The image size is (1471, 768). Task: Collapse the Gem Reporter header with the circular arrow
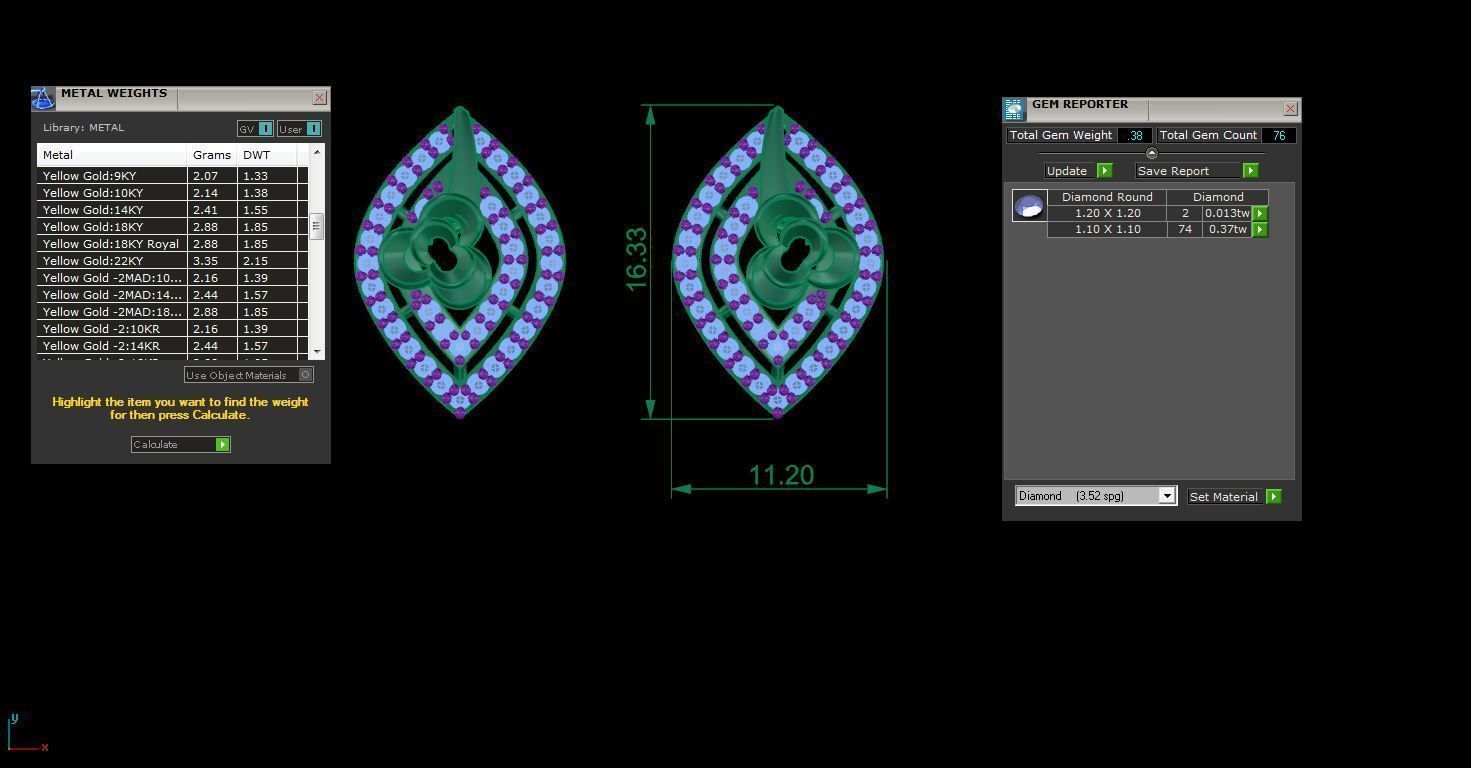point(1151,153)
